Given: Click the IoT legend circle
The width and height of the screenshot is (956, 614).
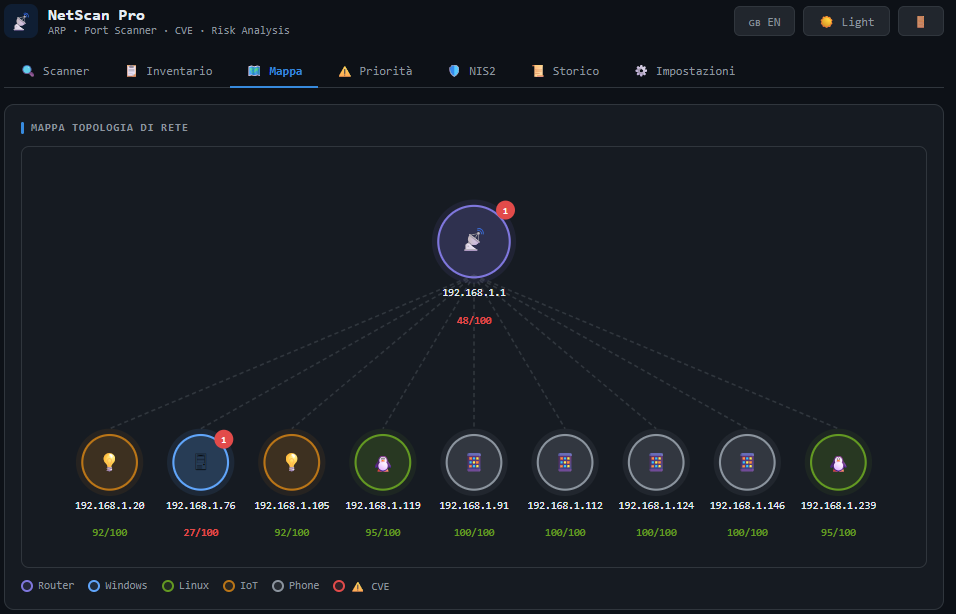Looking at the screenshot, I should (229, 586).
